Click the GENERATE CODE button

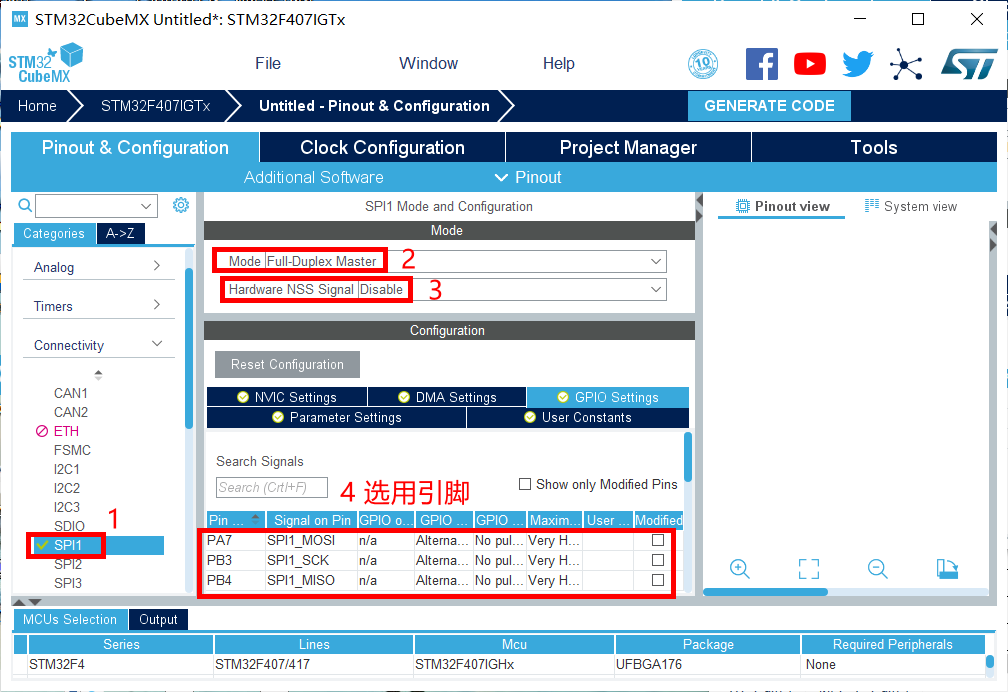point(769,106)
